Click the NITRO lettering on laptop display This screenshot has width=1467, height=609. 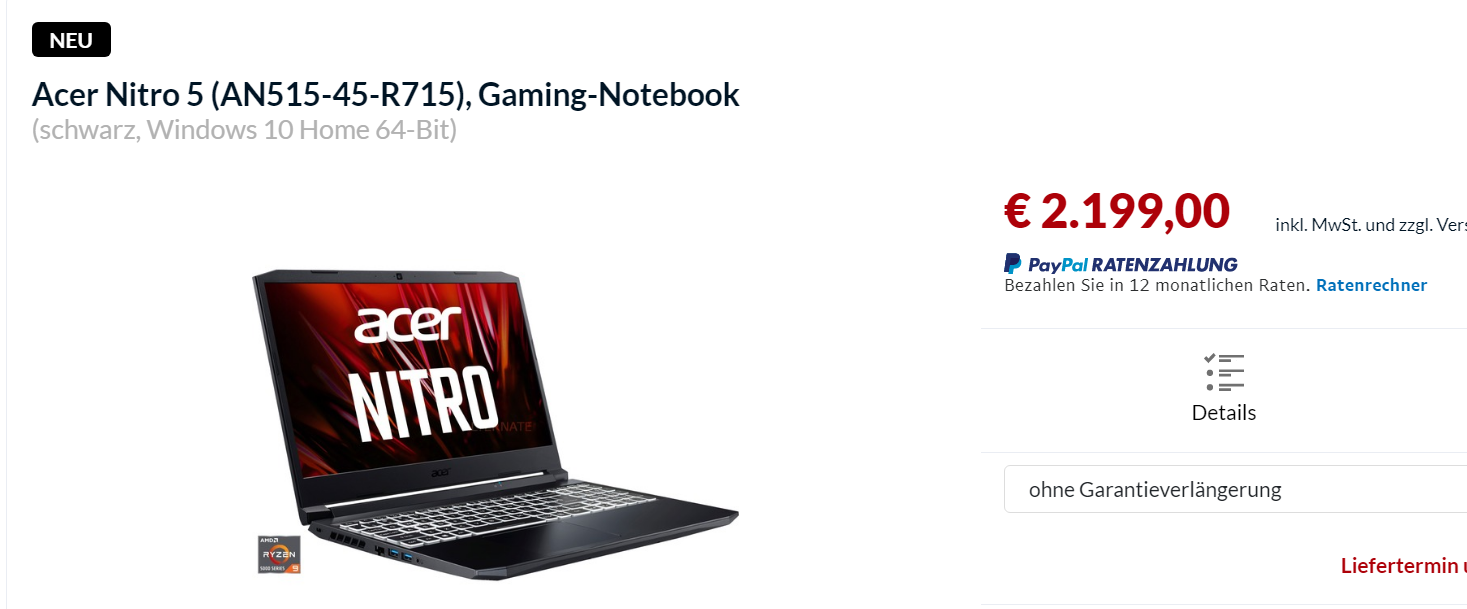coord(423,403)
